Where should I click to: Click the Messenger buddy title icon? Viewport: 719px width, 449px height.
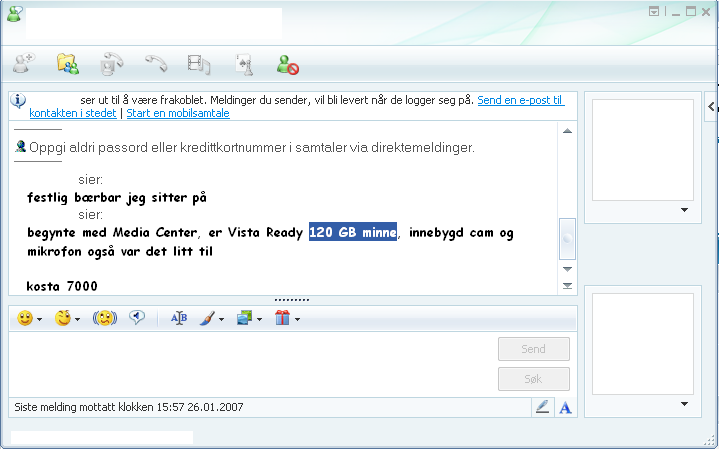click(15, 14)
